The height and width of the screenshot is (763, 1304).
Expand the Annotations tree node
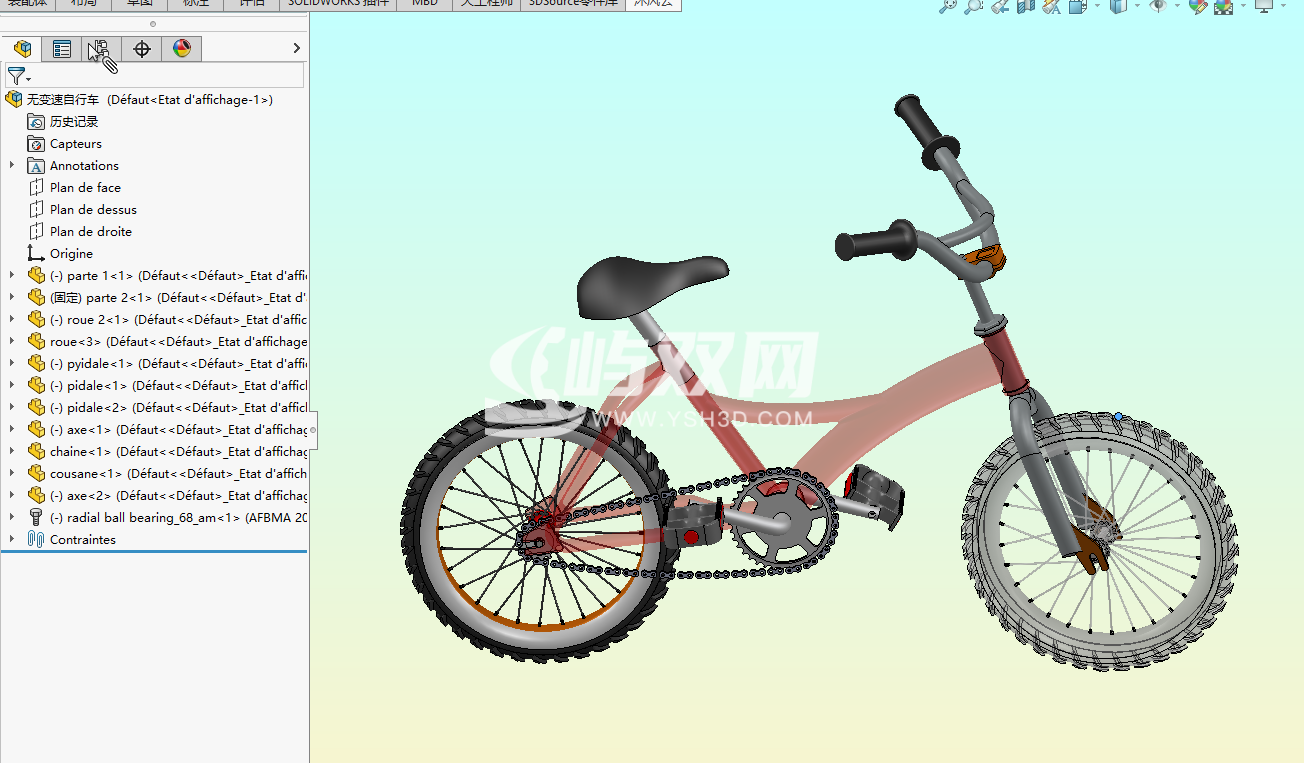pyautogui.click(x=12, y=165)
